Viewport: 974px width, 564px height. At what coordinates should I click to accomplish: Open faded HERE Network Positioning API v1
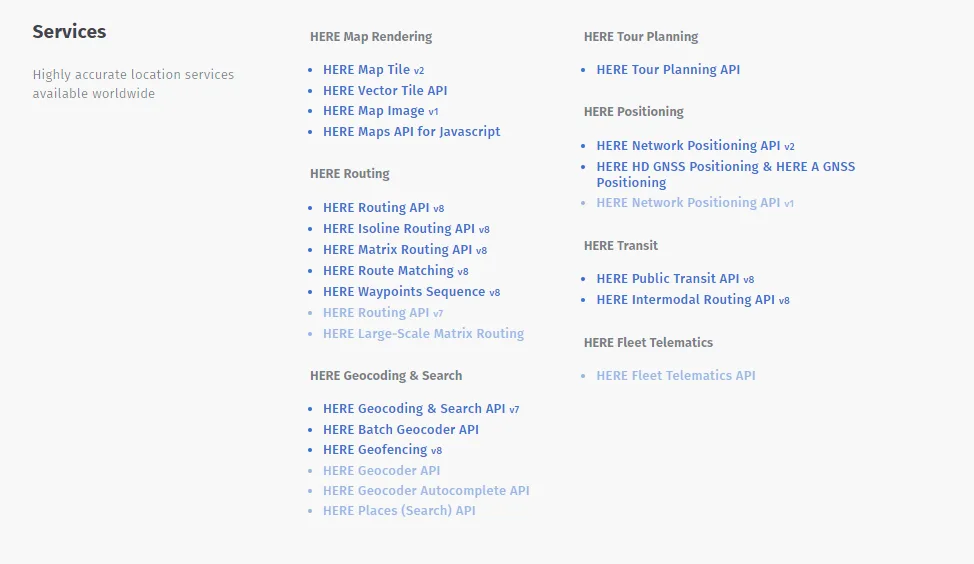[695, 203]
